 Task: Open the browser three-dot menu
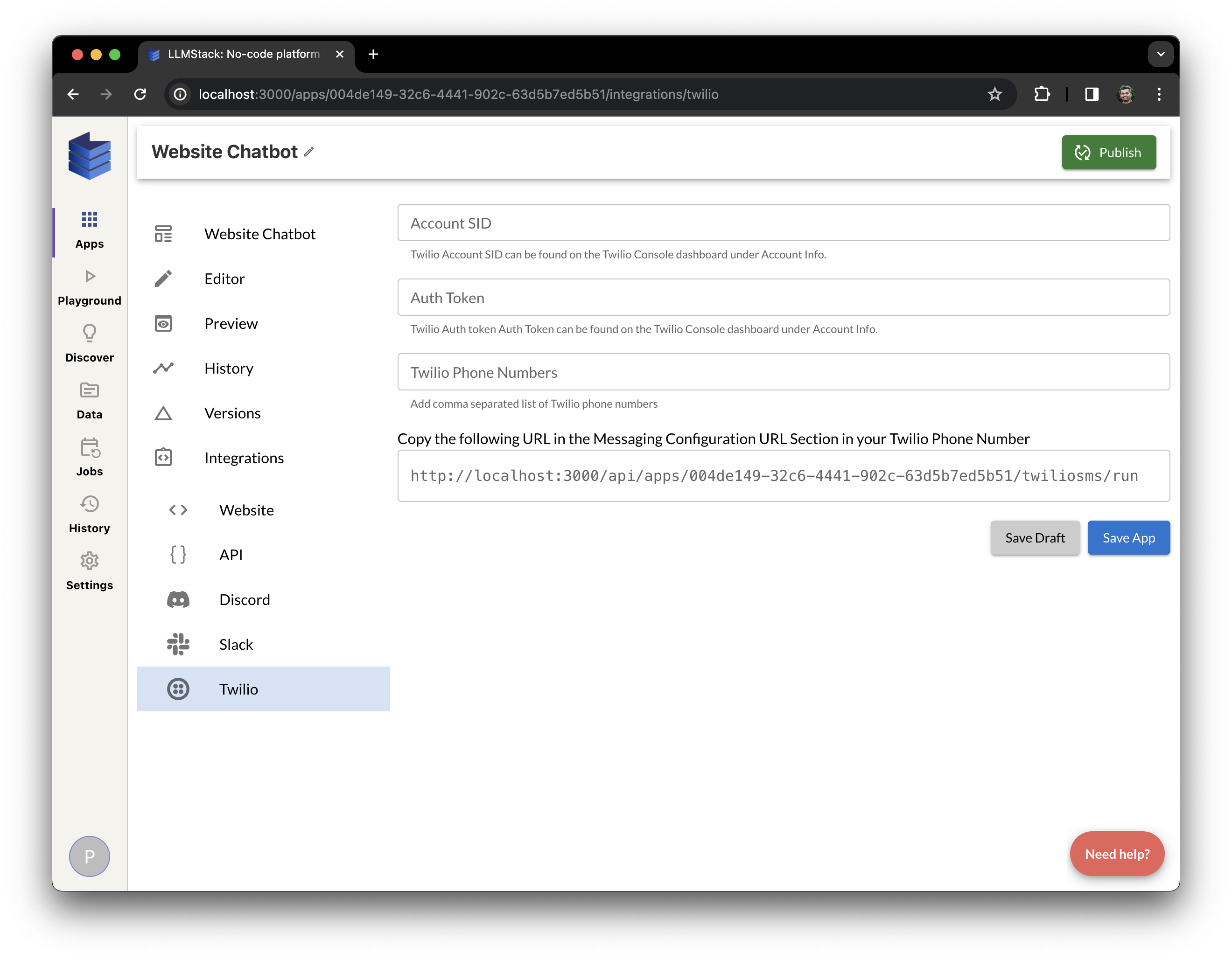(1159, 94)
